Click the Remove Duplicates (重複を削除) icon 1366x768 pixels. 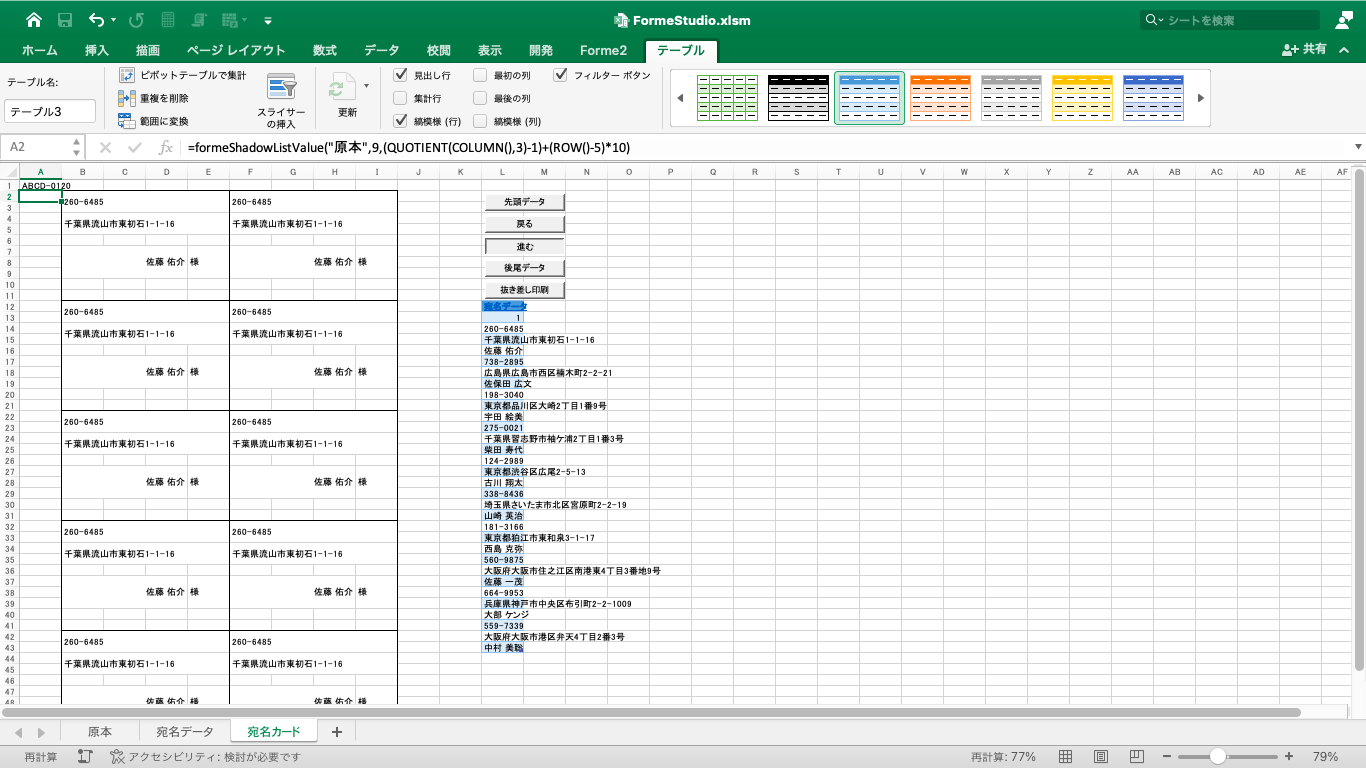click(x=126, y=98)
